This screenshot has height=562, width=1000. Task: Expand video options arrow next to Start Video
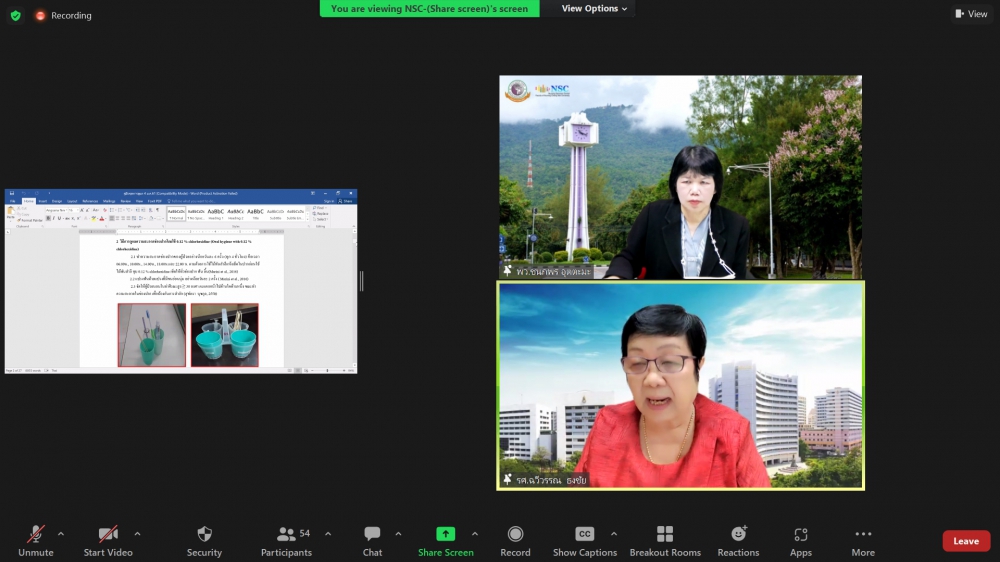pos(137,533)
